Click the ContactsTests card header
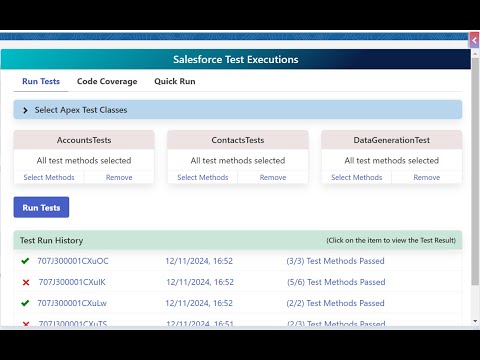 tap(238, 140)
